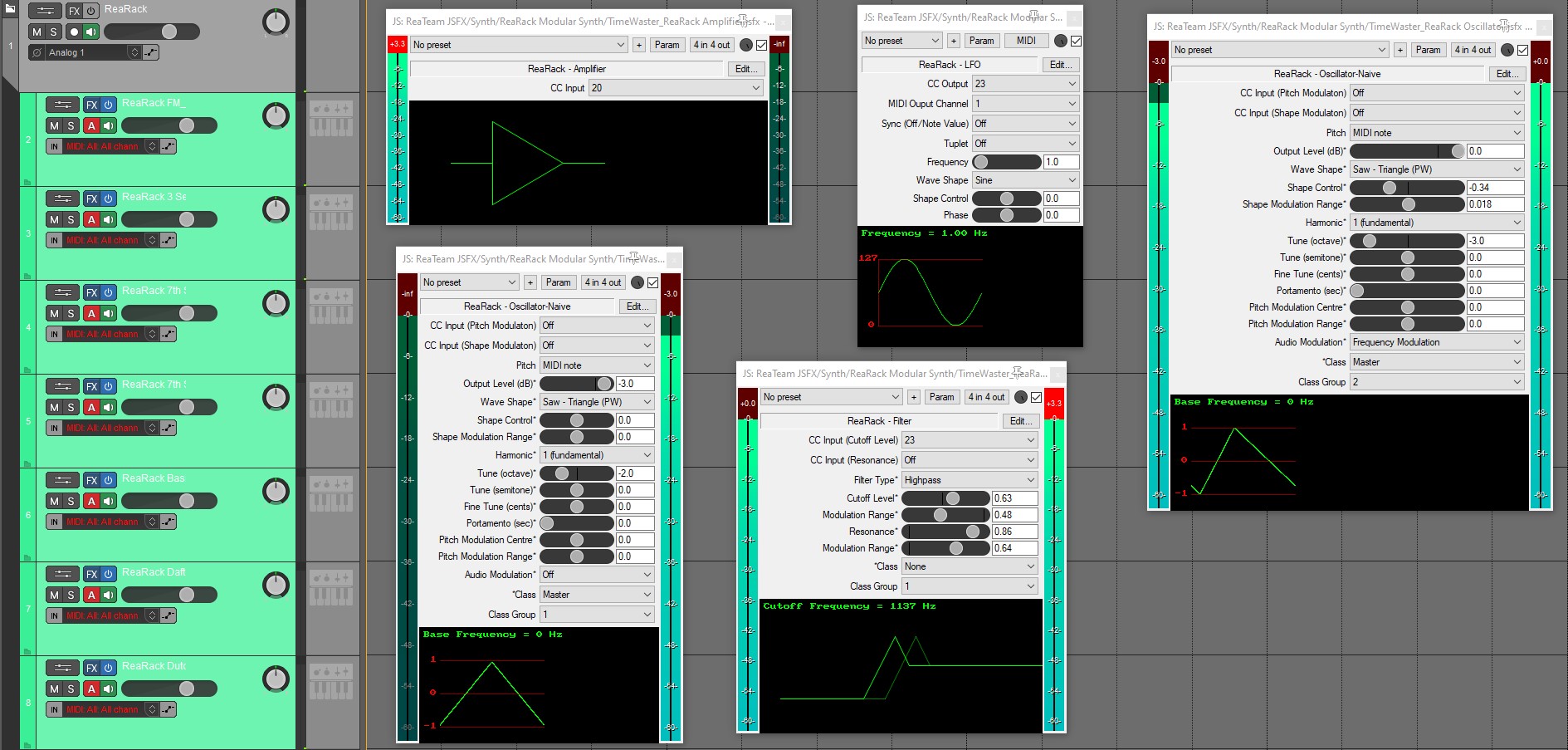Click Param in the right Oscillator-Naive window
1568x750 pixels.
click(x=1428, y=50)
